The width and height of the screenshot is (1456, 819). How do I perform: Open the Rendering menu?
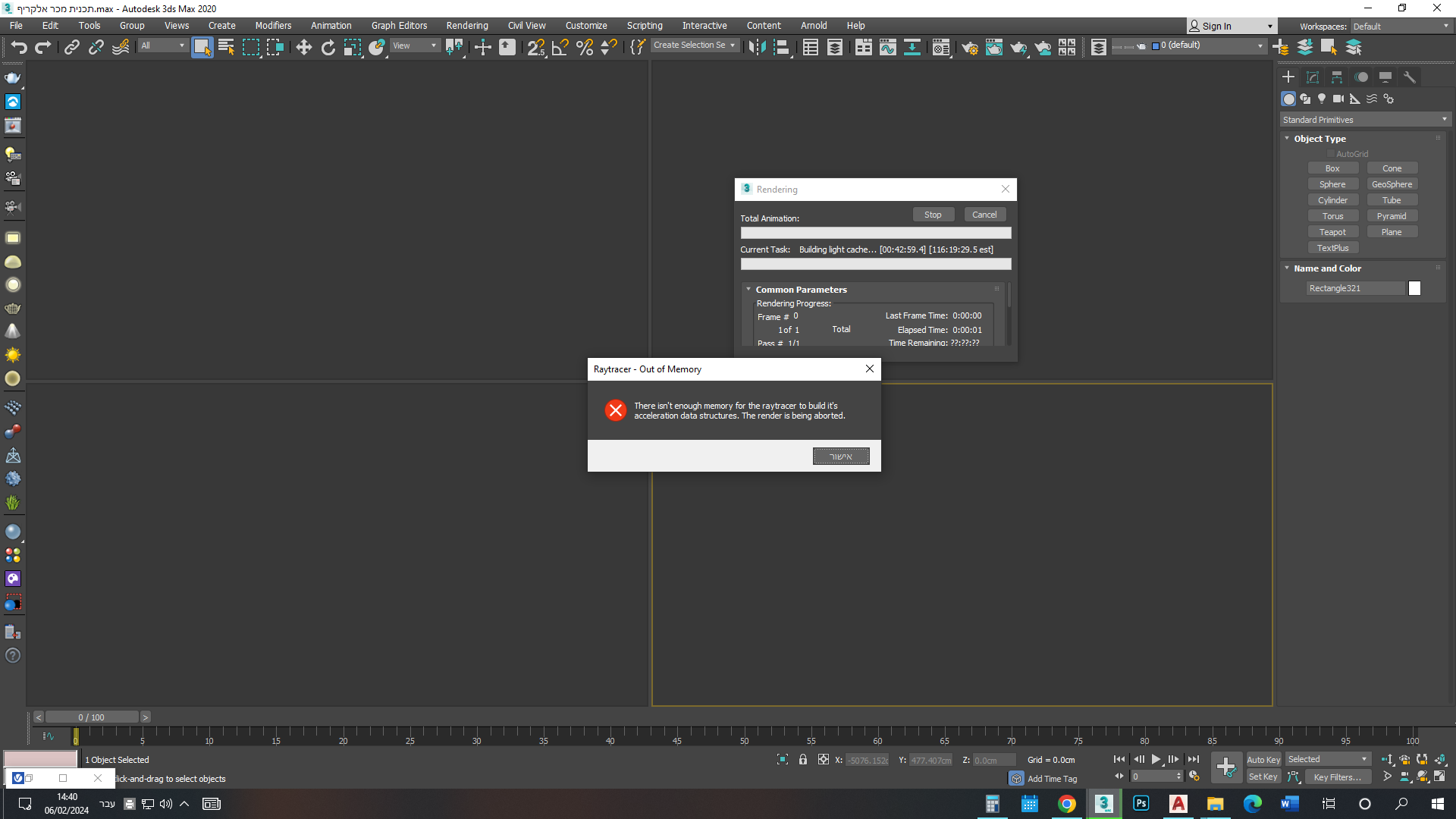click(466, 25)
